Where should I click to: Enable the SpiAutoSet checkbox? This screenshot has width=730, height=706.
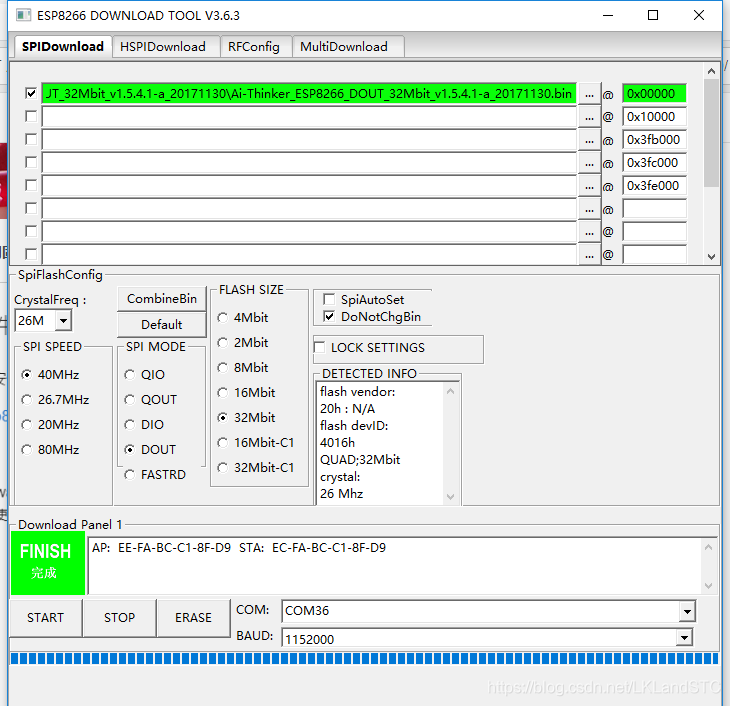[329, 299]
